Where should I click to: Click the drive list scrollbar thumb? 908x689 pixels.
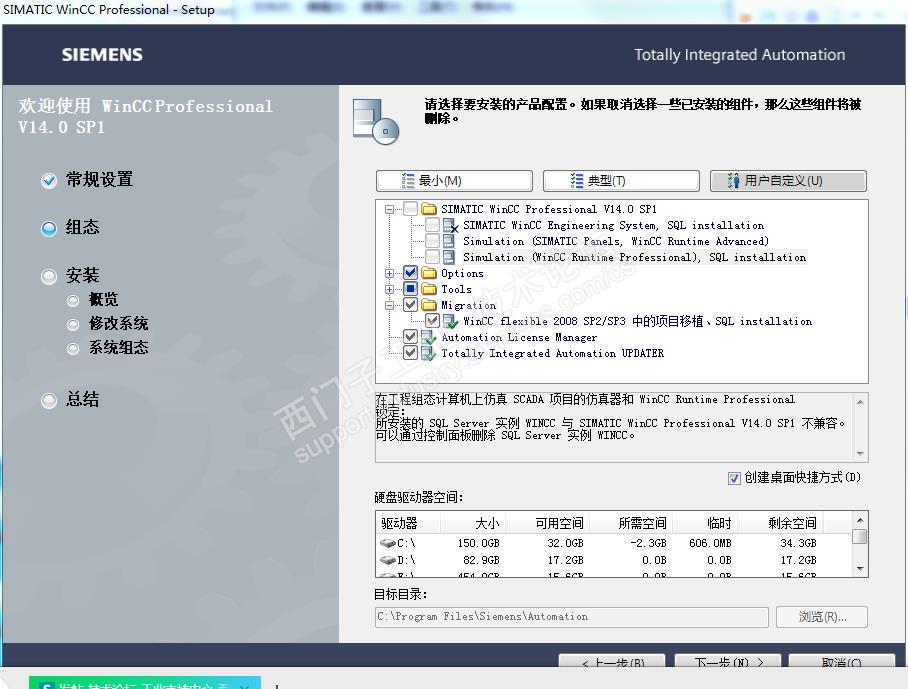pos(860,537)
